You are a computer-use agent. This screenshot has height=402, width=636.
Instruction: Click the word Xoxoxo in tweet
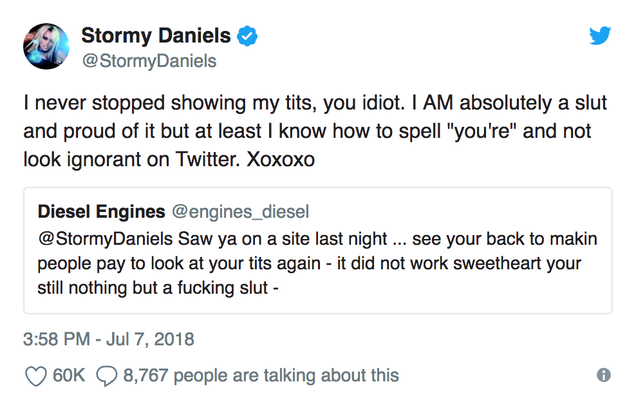tap(280, 159)
